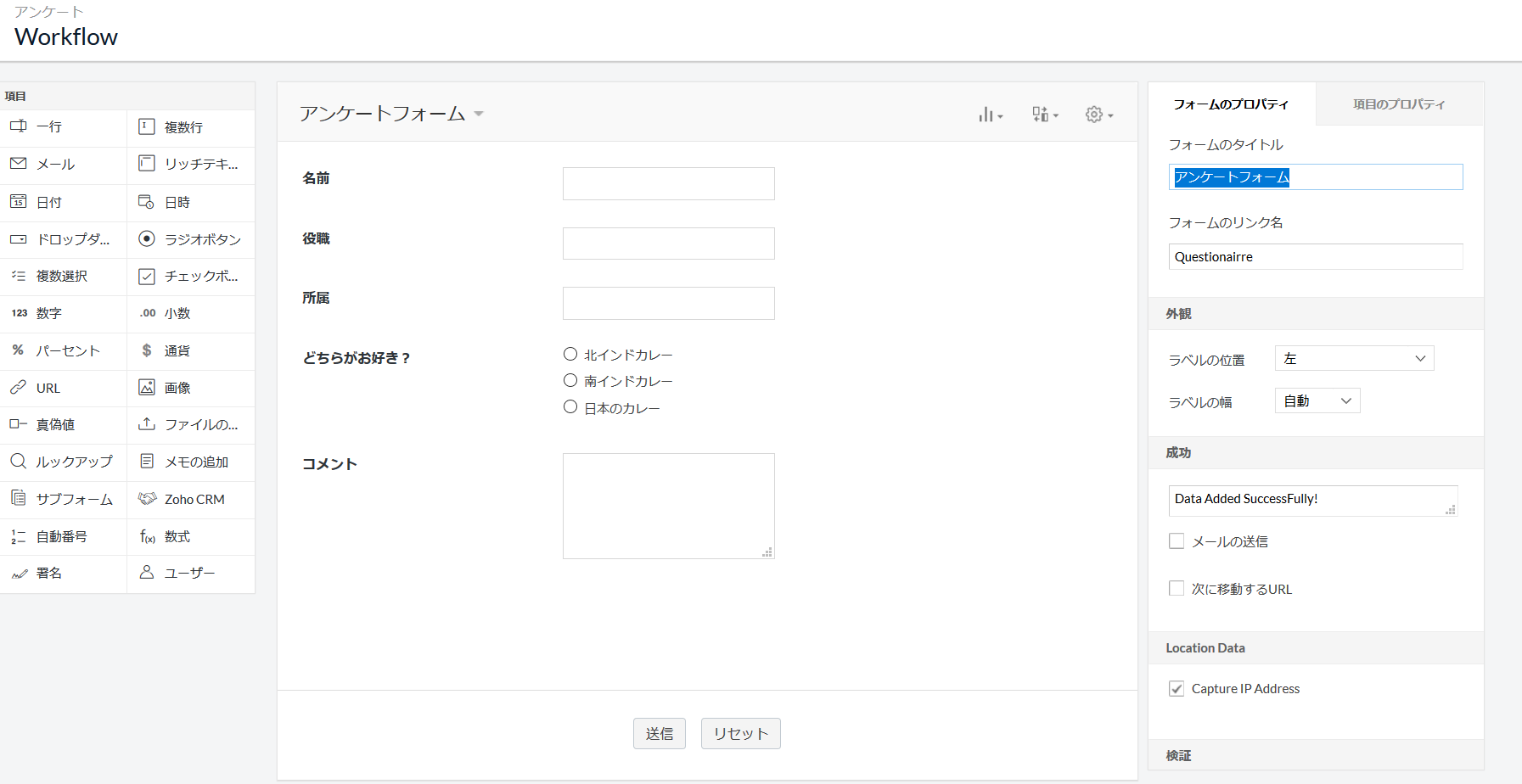Uncheck Capture IP Address checkbox
This screenshot has height=784, width=1522.
click(x=1177, y=689)
